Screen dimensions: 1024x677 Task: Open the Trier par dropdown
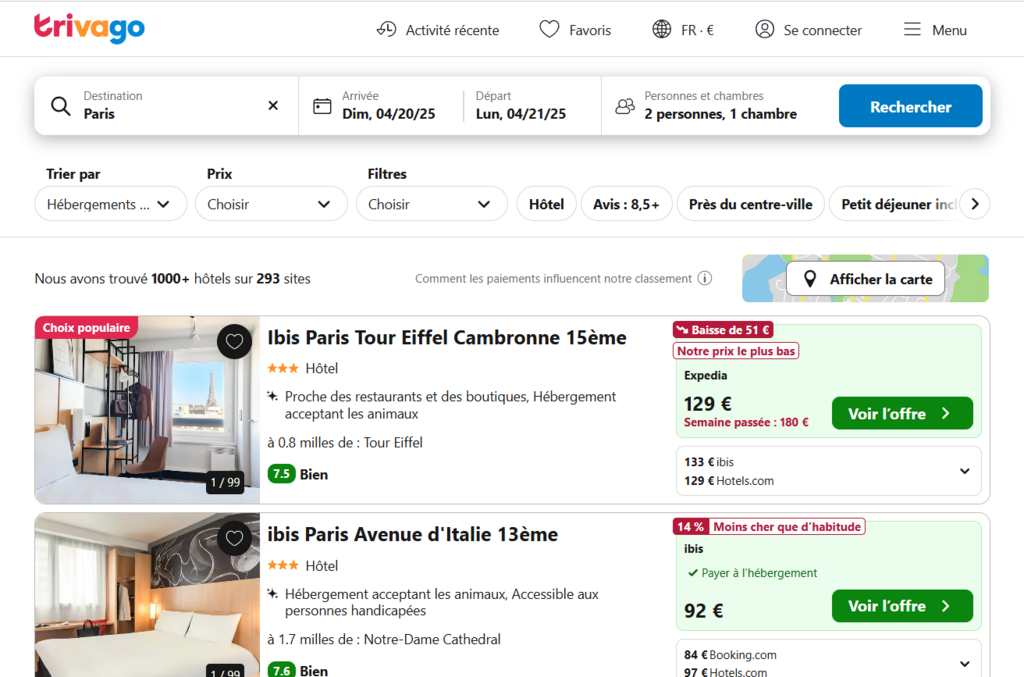110,203
